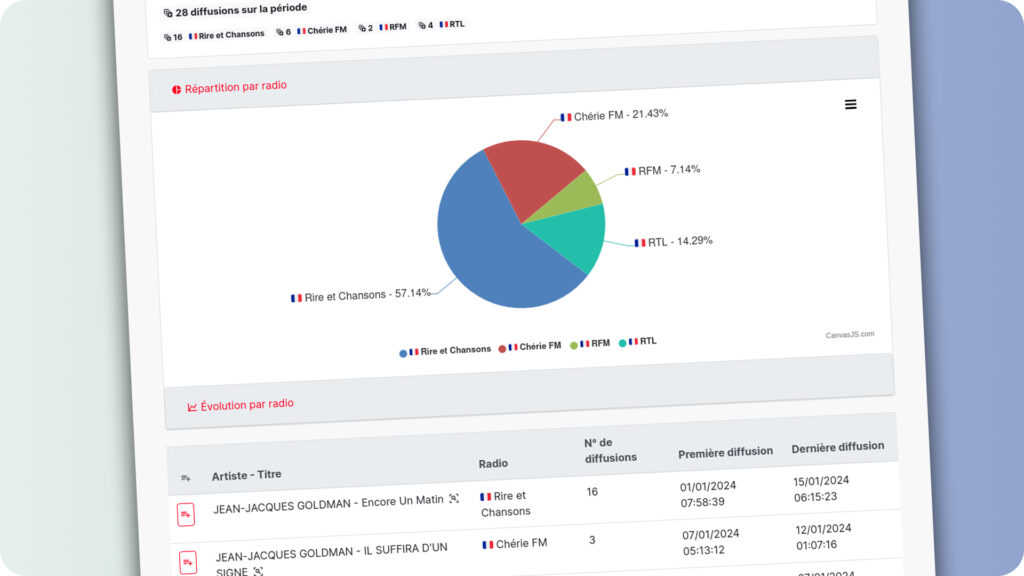
Task: Click JEAN-JACQUES GOLDMAN - Encore Un Matin title
Action: tap(328, 504)
